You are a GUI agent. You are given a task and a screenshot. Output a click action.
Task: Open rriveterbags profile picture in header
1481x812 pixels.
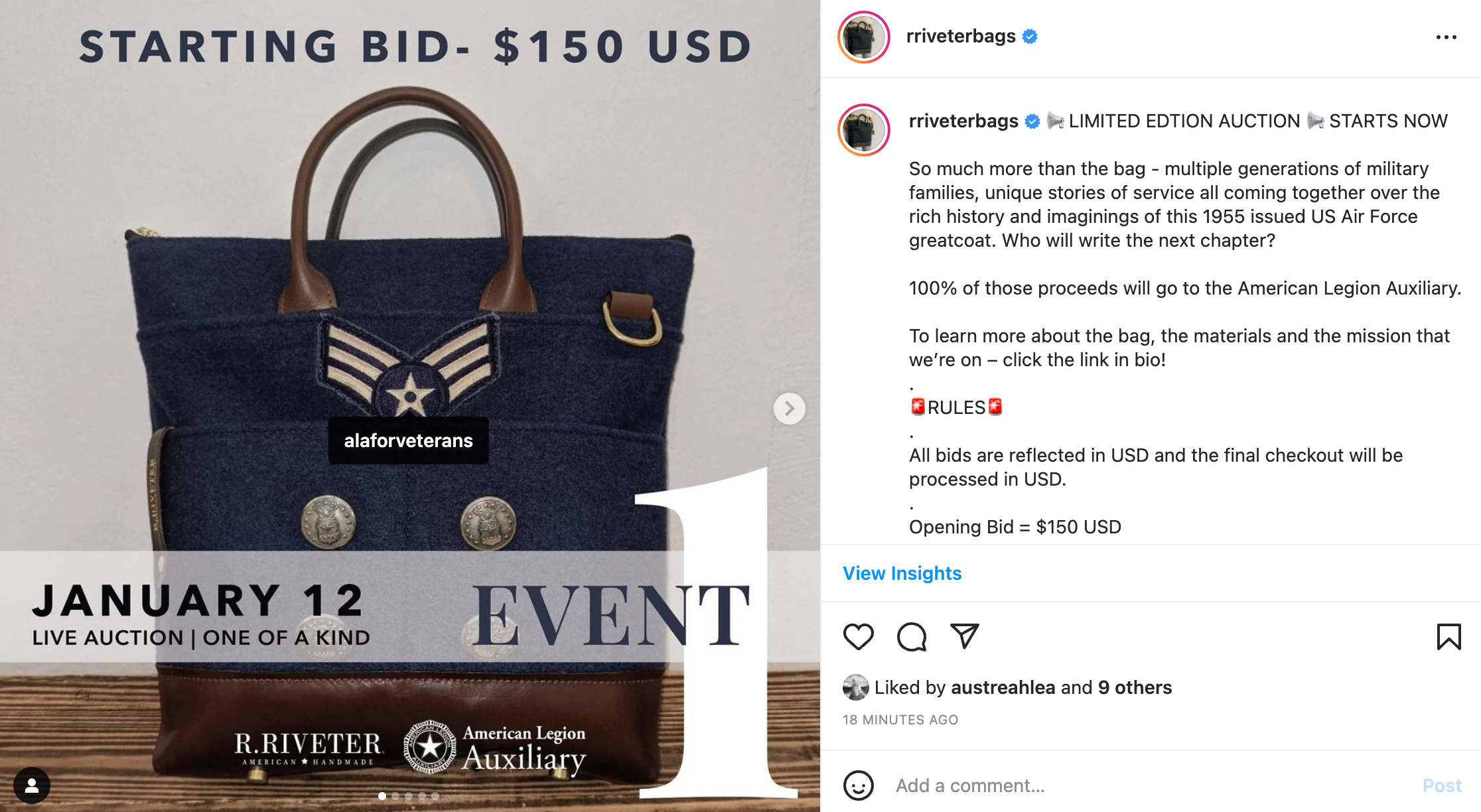coord(864,37)
